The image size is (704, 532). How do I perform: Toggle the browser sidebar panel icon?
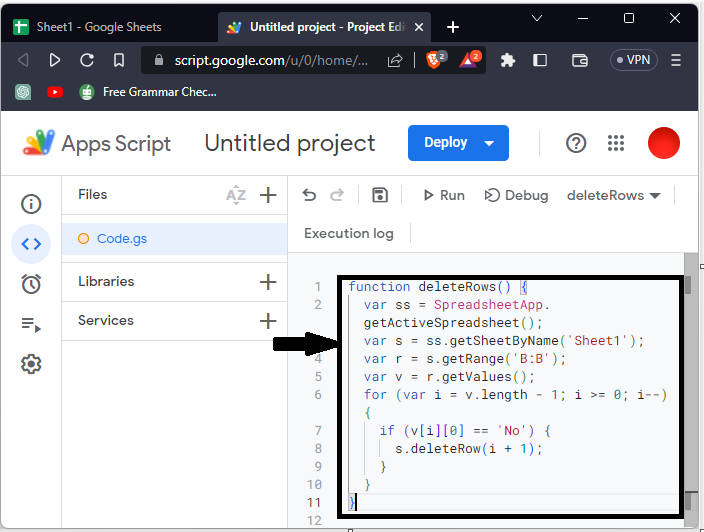[x=540, y=60]
